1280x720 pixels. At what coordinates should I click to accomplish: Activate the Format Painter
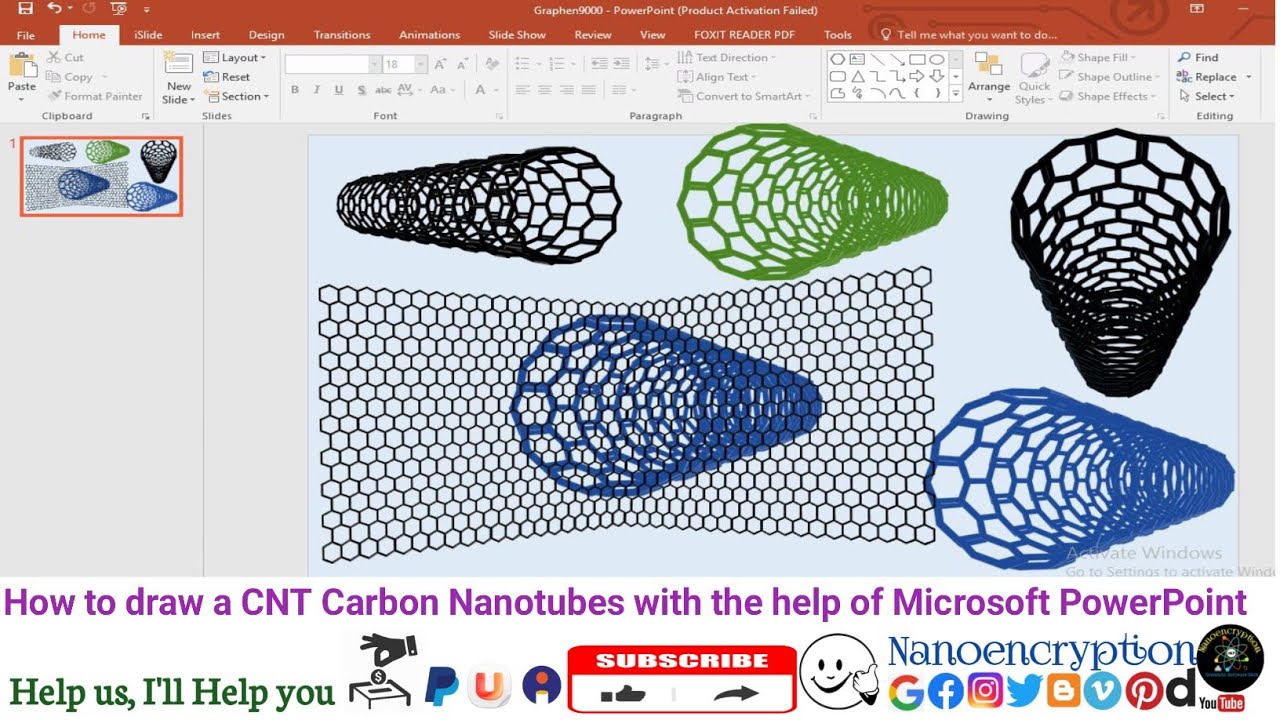[x=95, y=97]
